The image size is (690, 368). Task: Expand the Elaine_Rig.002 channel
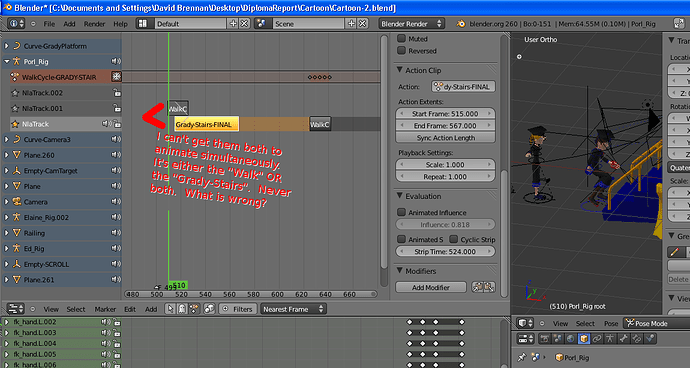click(7, 217)
